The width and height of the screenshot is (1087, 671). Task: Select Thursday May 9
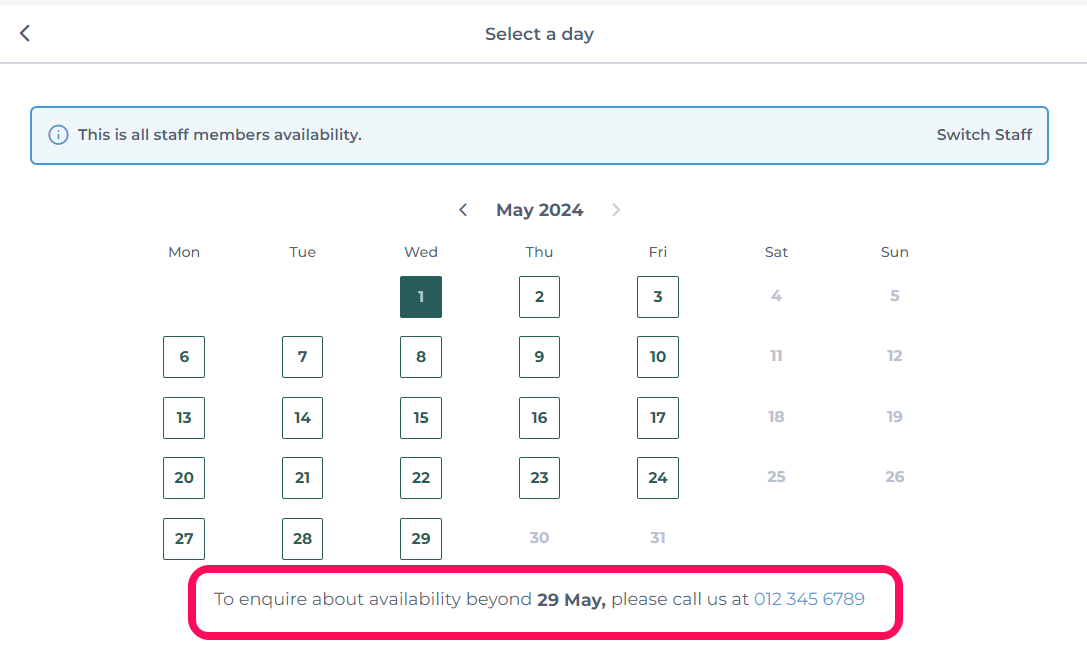coord(539,357)
